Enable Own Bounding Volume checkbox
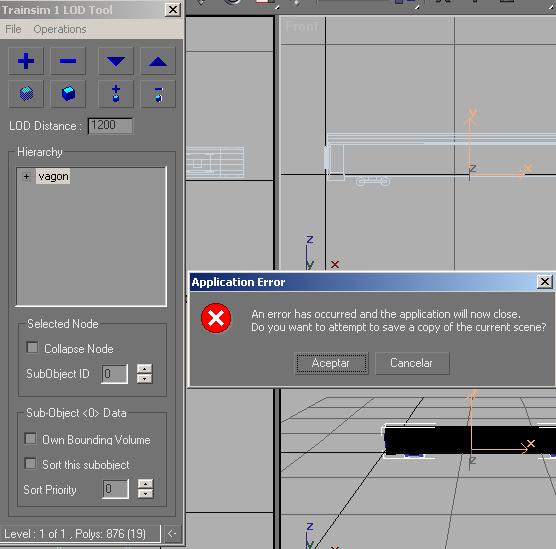Screen dimensions: 556x549 (30, 438)
